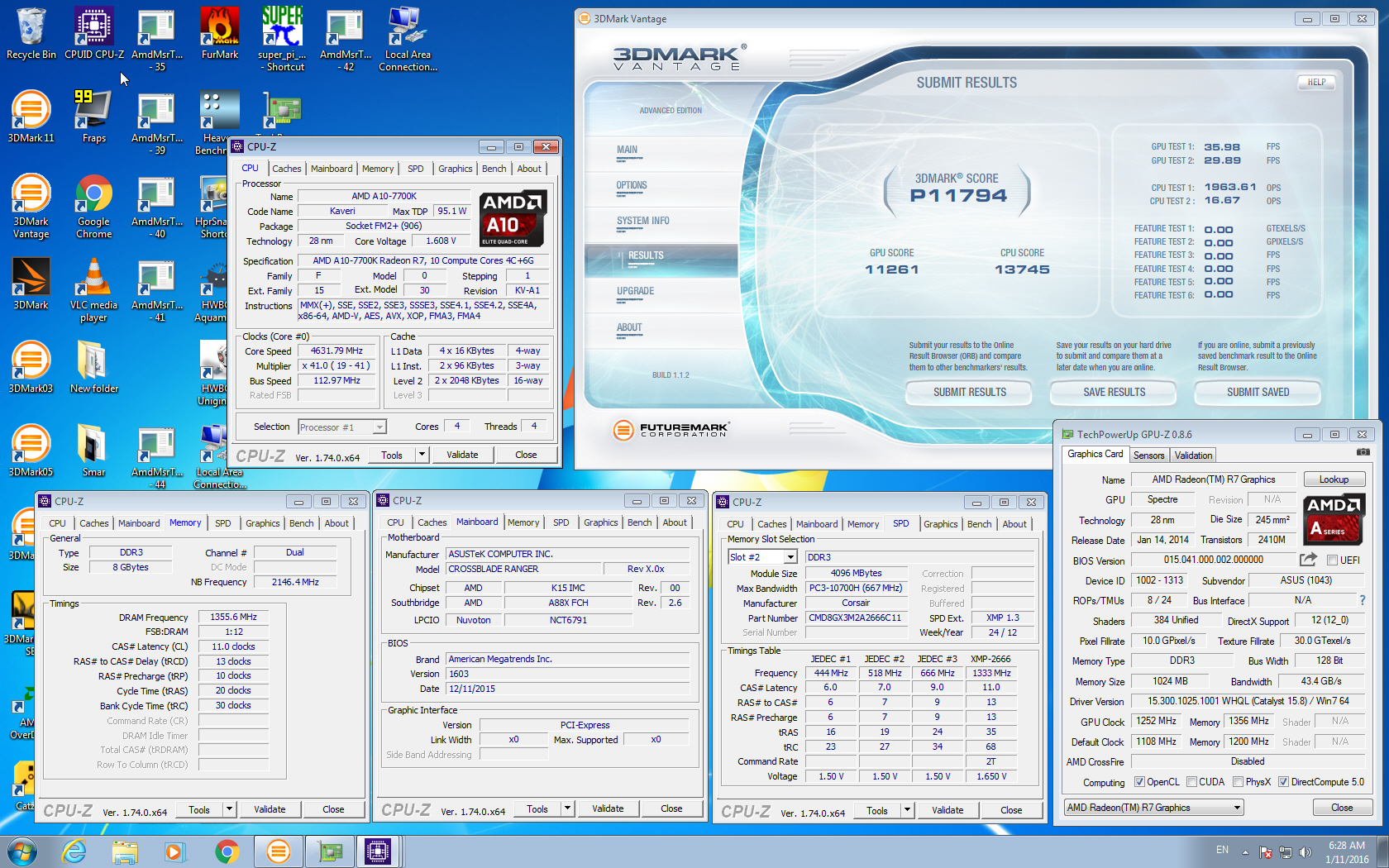Click the Core Speed 4631.79 MHz field

pos(337,351)
